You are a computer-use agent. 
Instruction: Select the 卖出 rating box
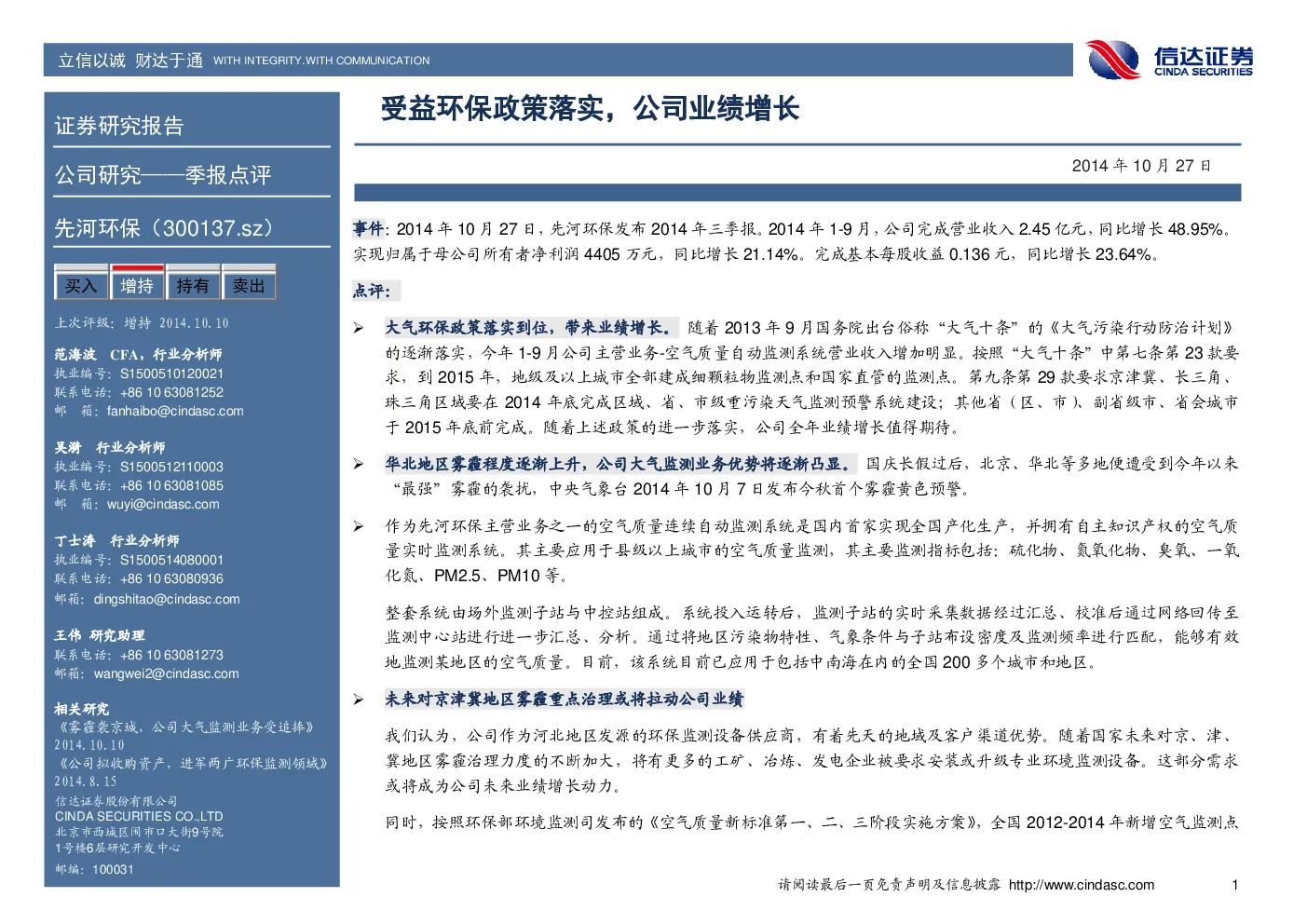[249, 285]
